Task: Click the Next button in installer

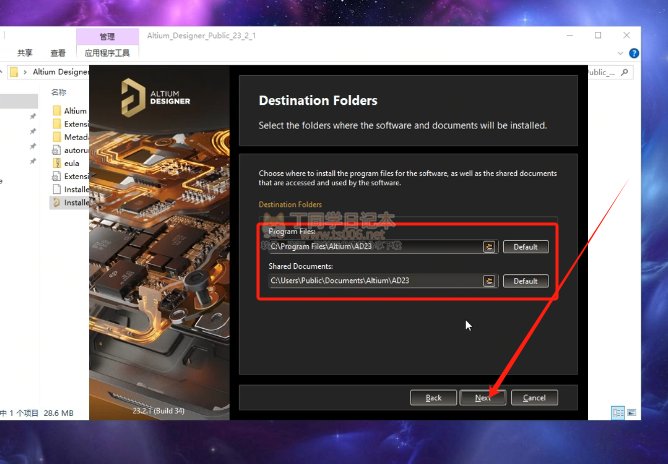Action: pos(483,398)
